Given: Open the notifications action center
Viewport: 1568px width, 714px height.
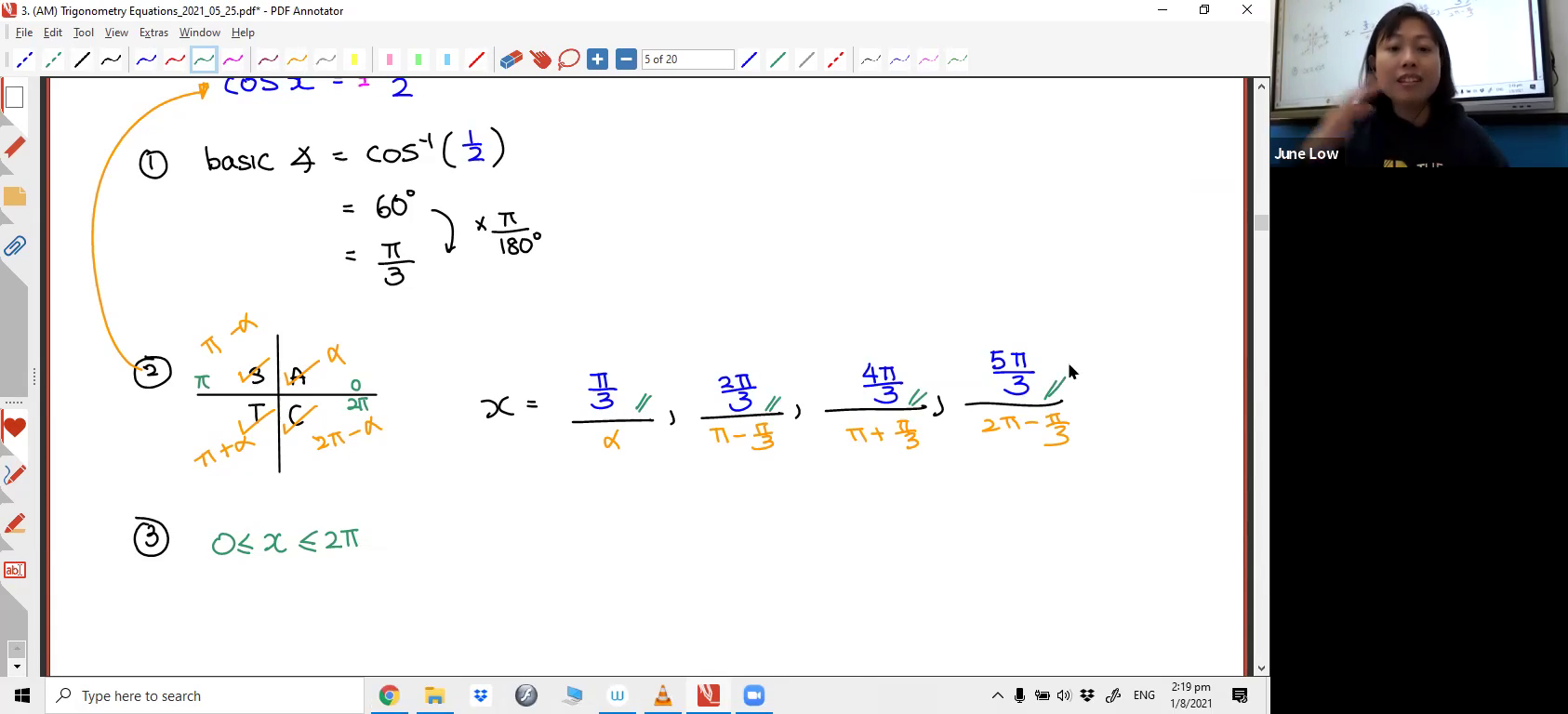Looking at the screenshot, I should pyautogui.click(x=1240, y=695).
